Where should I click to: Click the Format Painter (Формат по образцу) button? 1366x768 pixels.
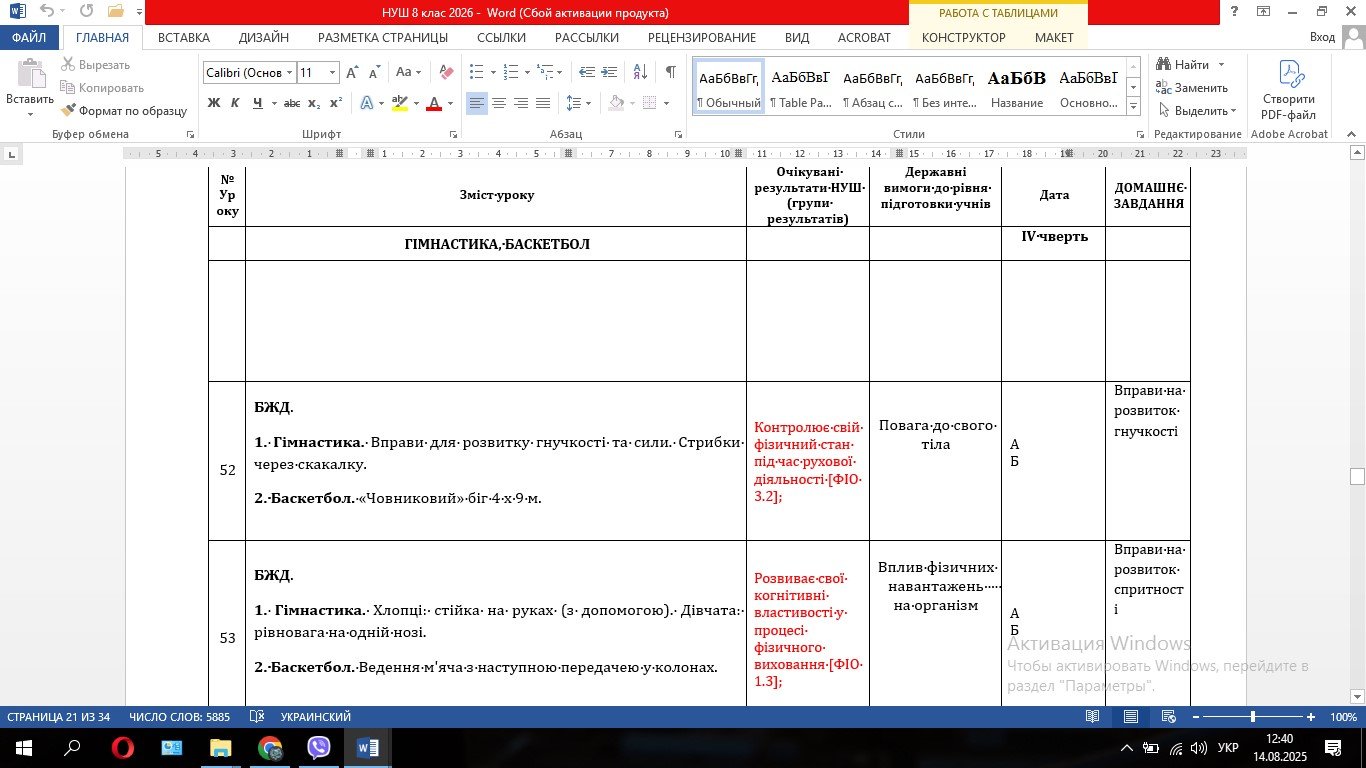click(x=124, y=111)
